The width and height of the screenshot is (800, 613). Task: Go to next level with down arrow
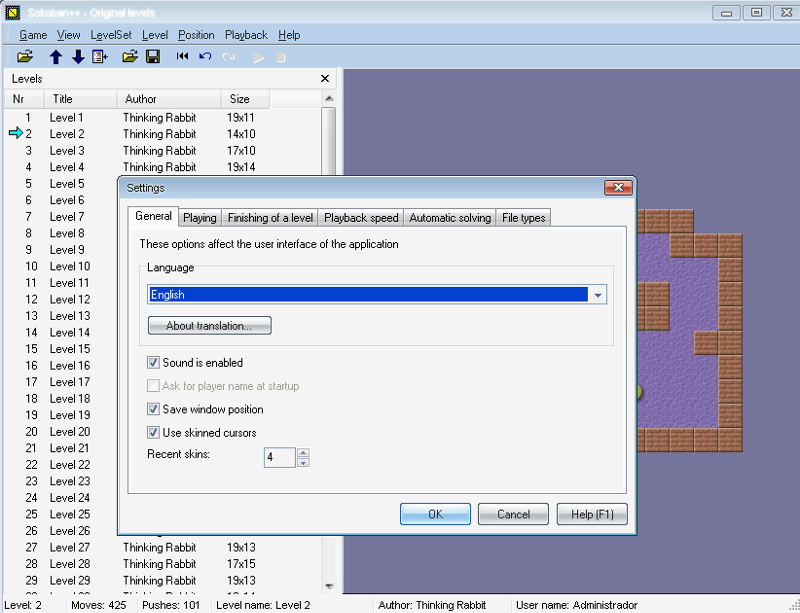78,57
